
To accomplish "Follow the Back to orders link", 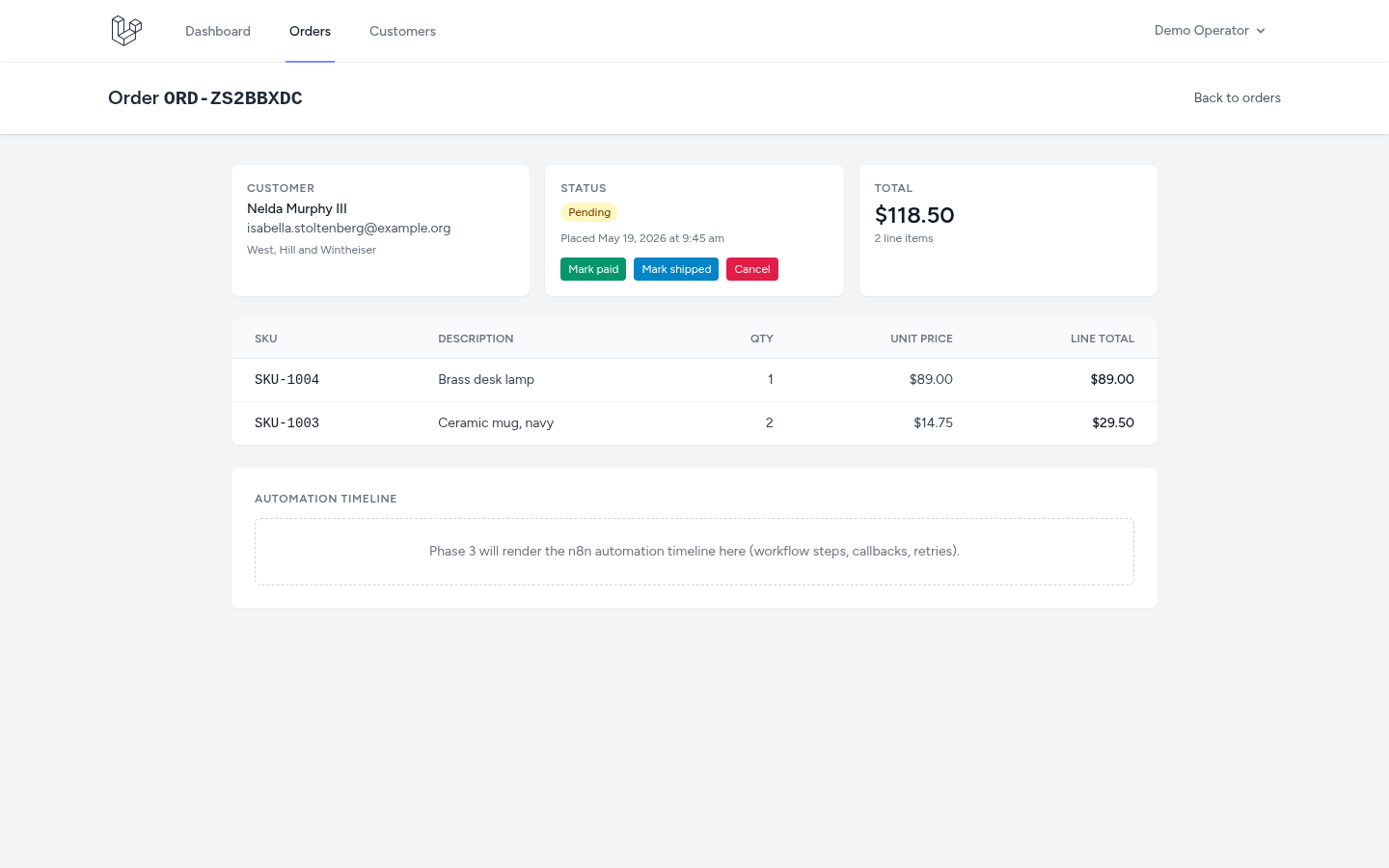I will 1238,97.
